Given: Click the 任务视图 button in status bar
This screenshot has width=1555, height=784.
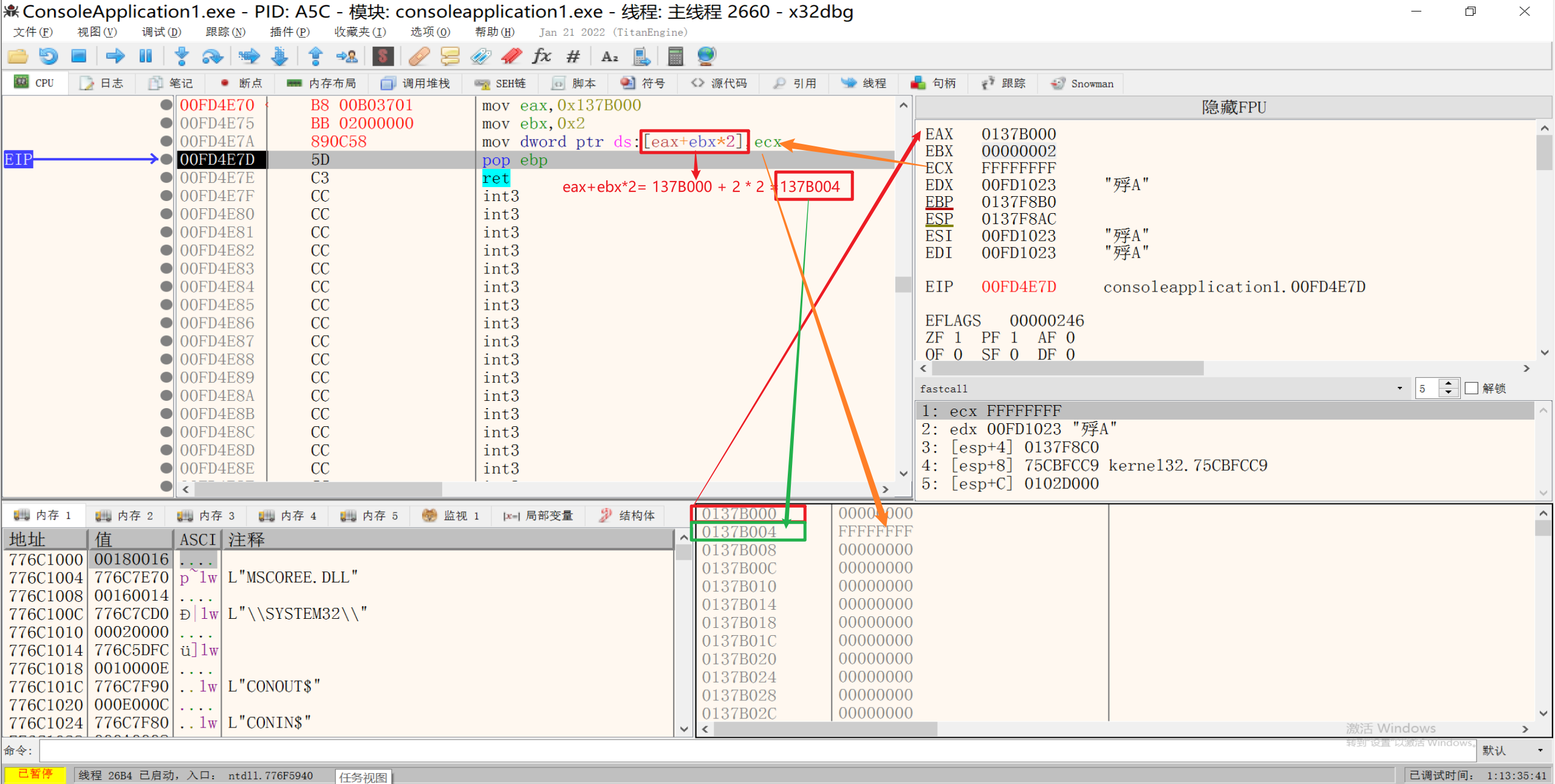Looking at the screenshot, I should point(363,777).
